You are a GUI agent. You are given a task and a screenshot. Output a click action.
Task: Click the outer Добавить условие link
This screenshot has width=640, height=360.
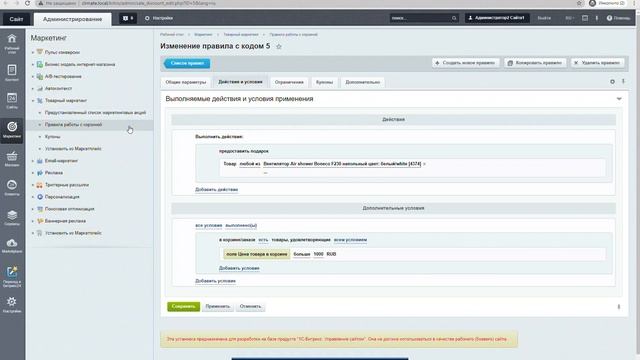(x=215, y=281)
